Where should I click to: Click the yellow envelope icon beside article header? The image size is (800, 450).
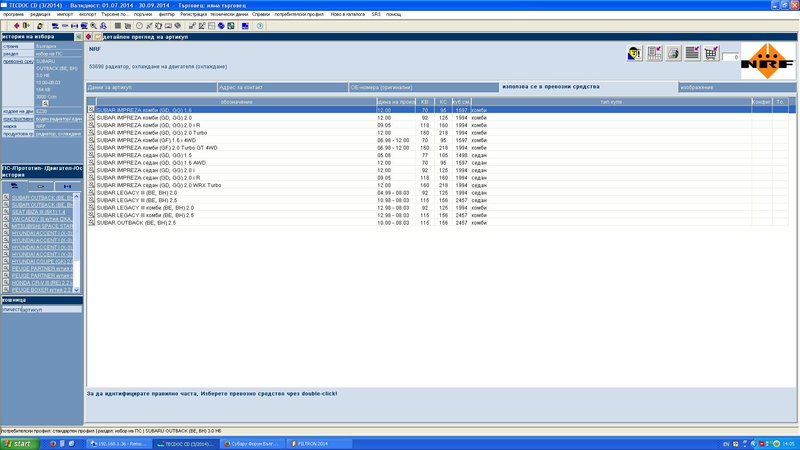pos(97,37)
